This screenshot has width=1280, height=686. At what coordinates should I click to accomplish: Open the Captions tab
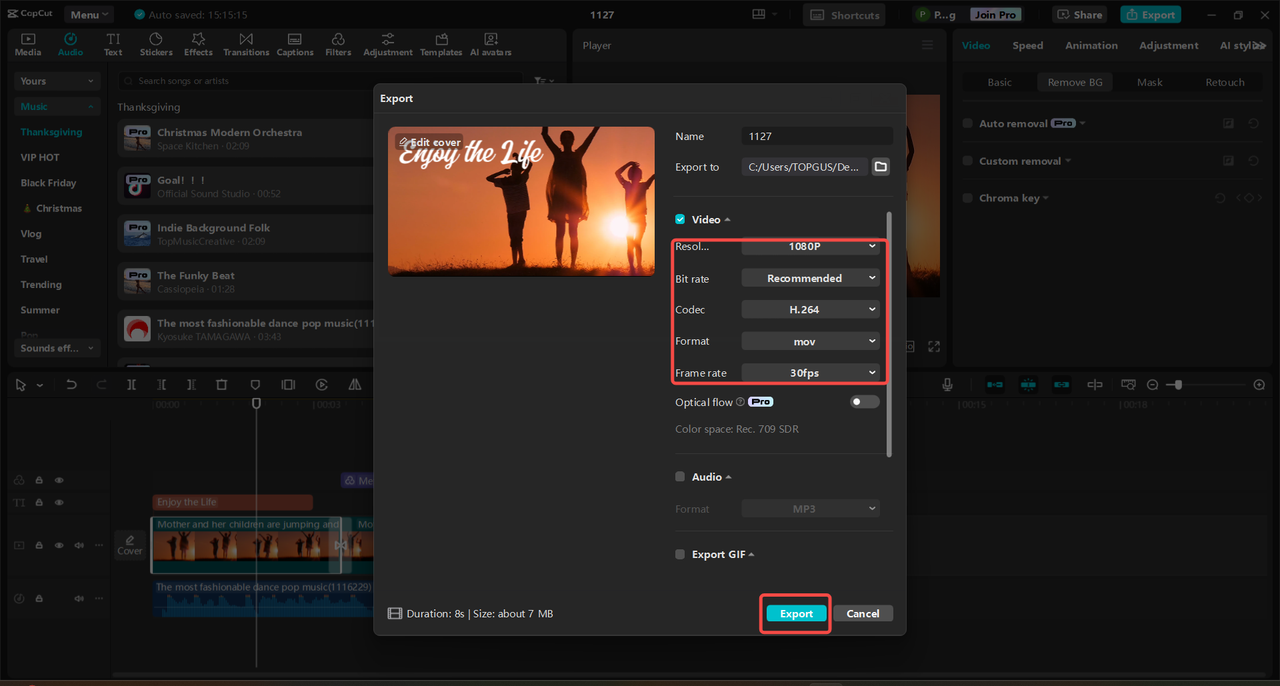pyautogui.click(x=295, y=44)
